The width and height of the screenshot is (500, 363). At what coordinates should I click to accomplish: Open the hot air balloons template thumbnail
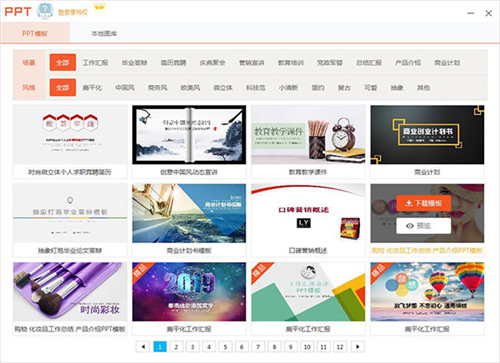pos(427,292)
